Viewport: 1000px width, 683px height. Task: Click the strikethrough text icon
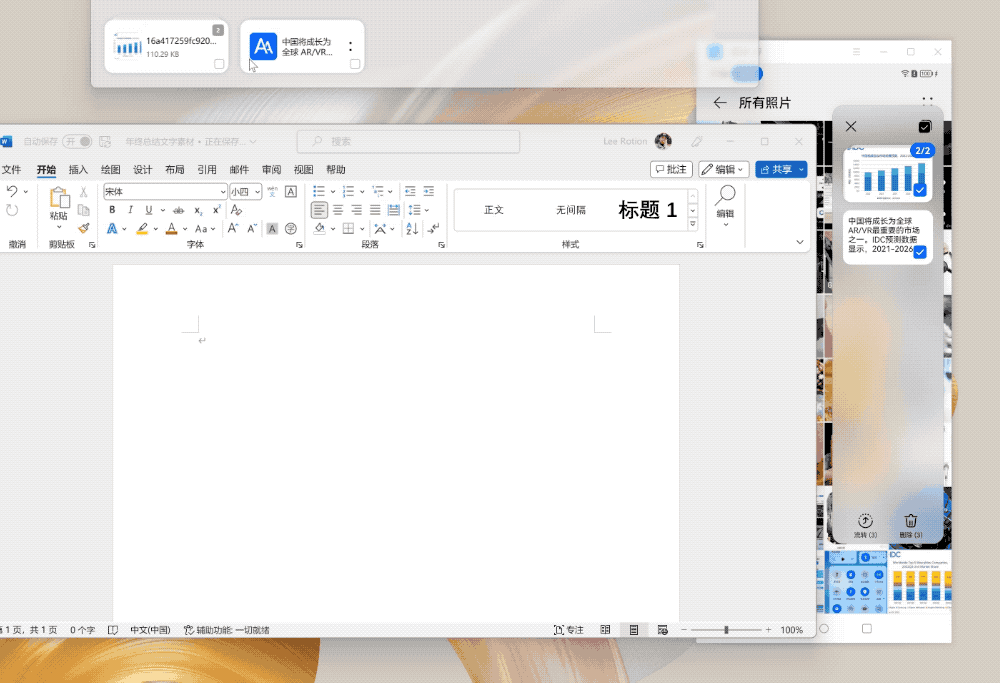tap(179, 210)
